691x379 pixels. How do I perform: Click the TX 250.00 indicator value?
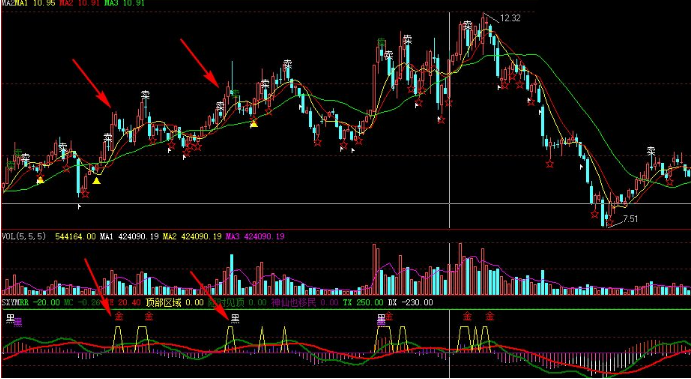(364, 302)
